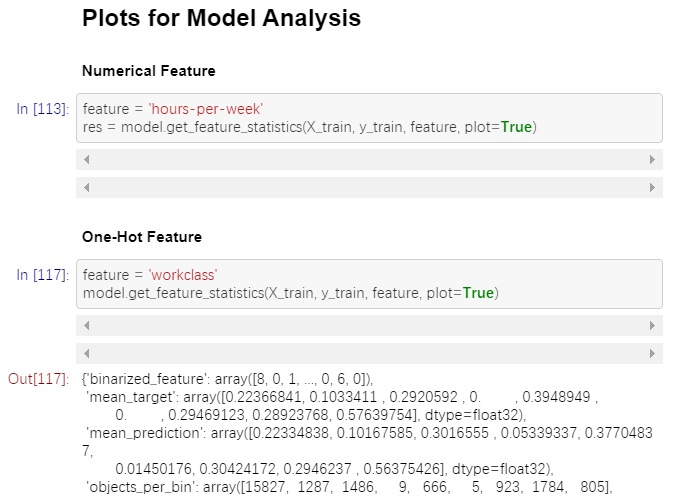Click the Numerical Feature subheading
The height and width of the screenshot is (498, 680).
149,71
